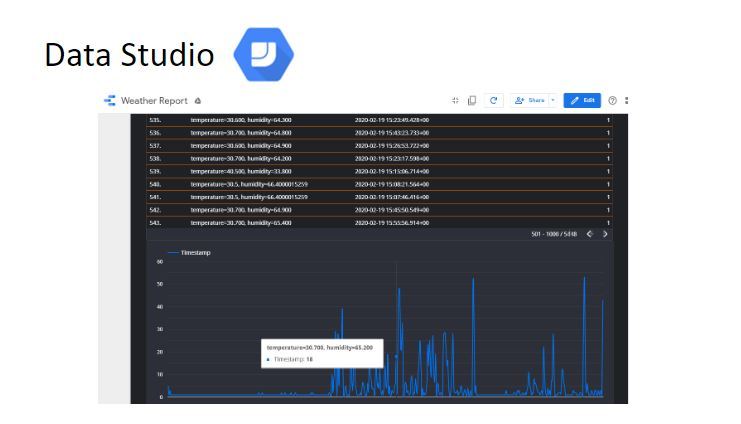
Task: Click row 542 temperature=30.700 humidity=64.900 cell
Action: 241,210
